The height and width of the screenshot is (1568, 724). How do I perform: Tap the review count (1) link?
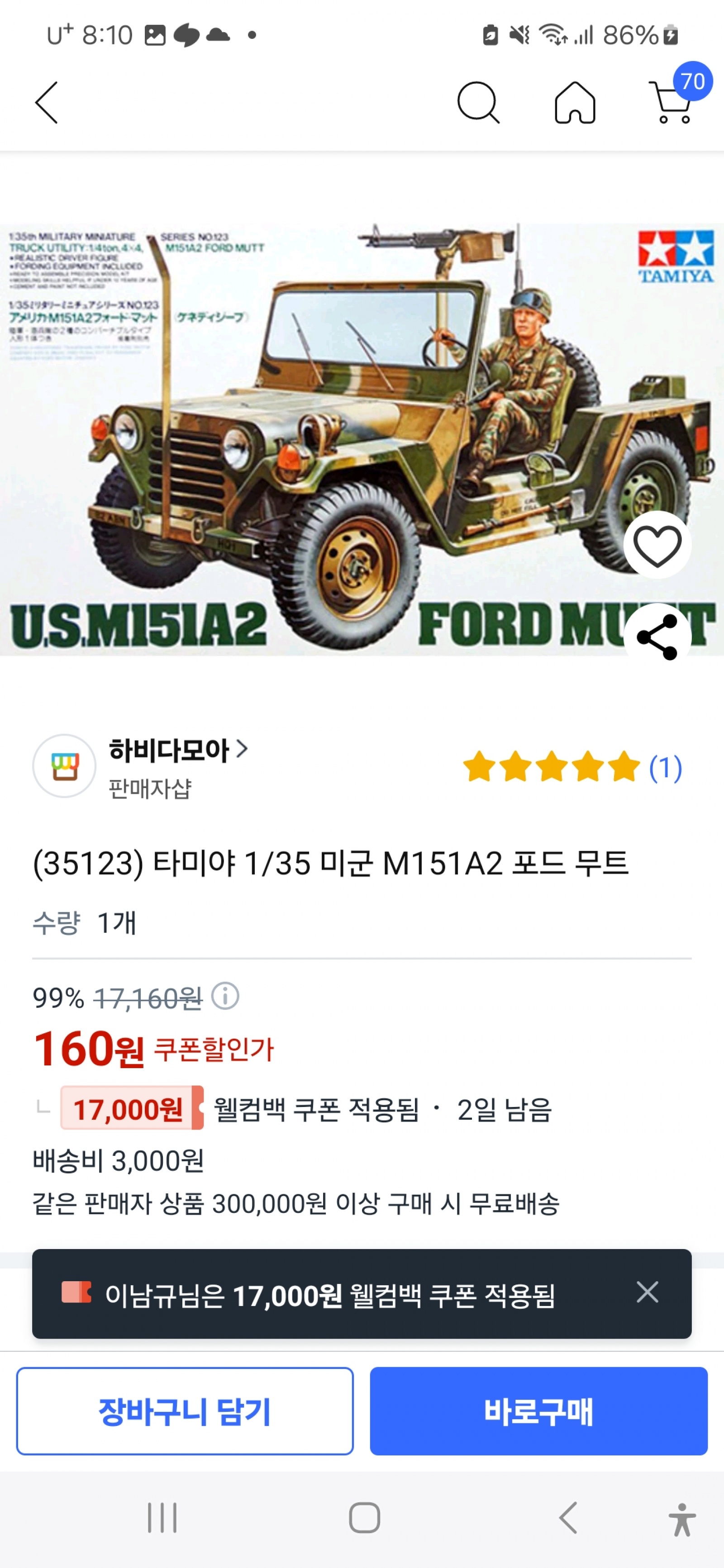tap(666, 768)
